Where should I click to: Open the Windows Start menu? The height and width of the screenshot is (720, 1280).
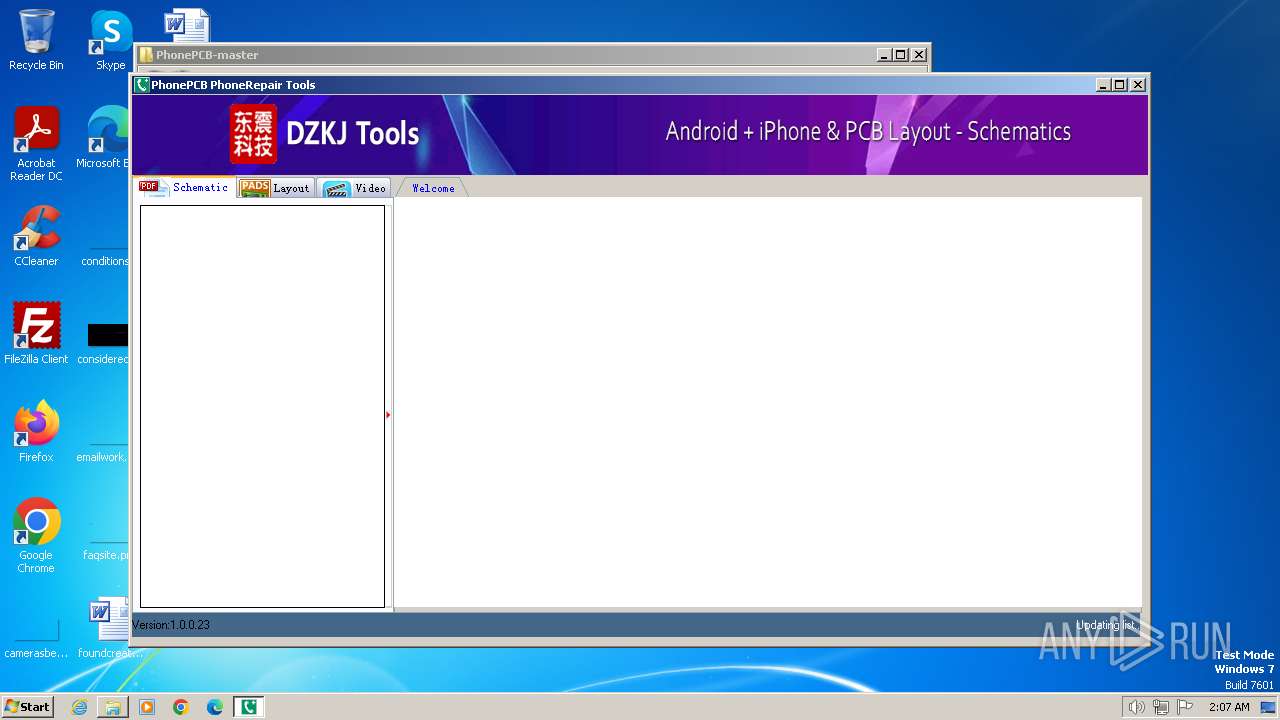(28, 707)
